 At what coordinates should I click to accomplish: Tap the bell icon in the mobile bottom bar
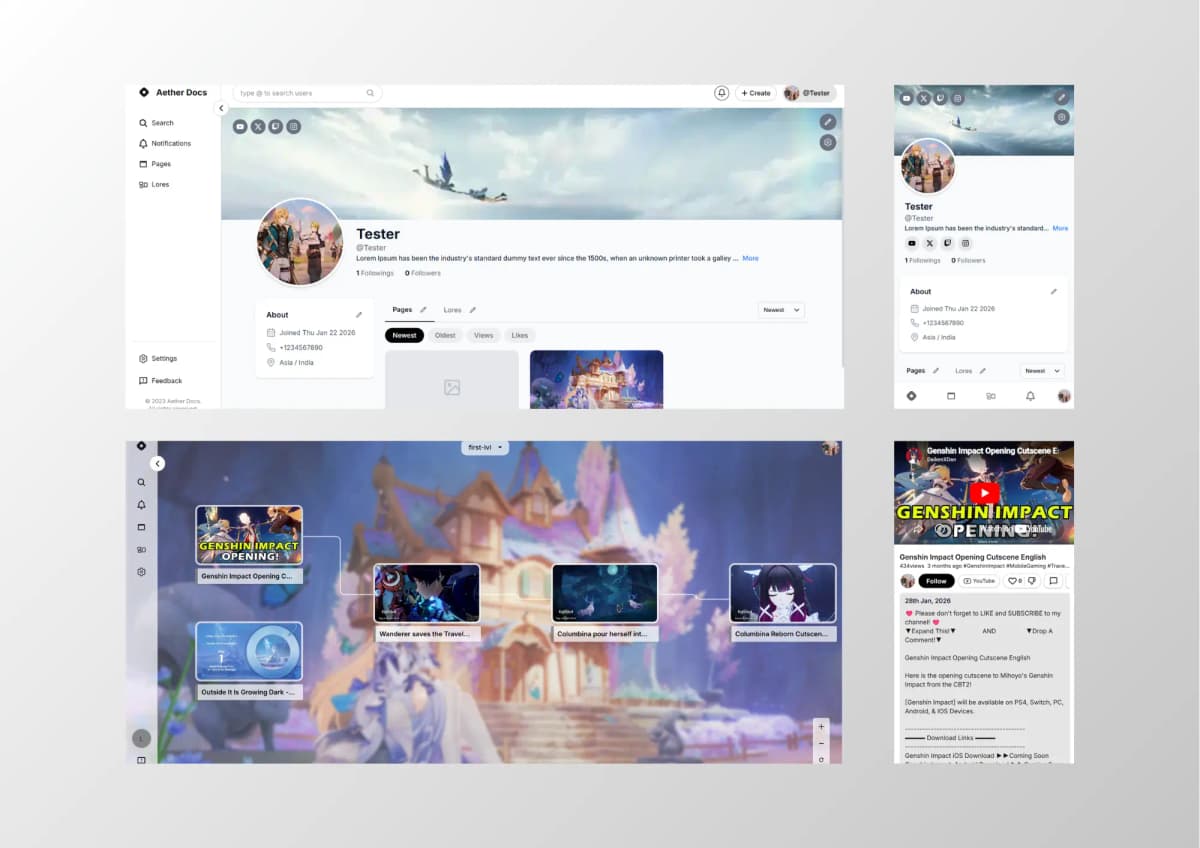(1030, 396)
